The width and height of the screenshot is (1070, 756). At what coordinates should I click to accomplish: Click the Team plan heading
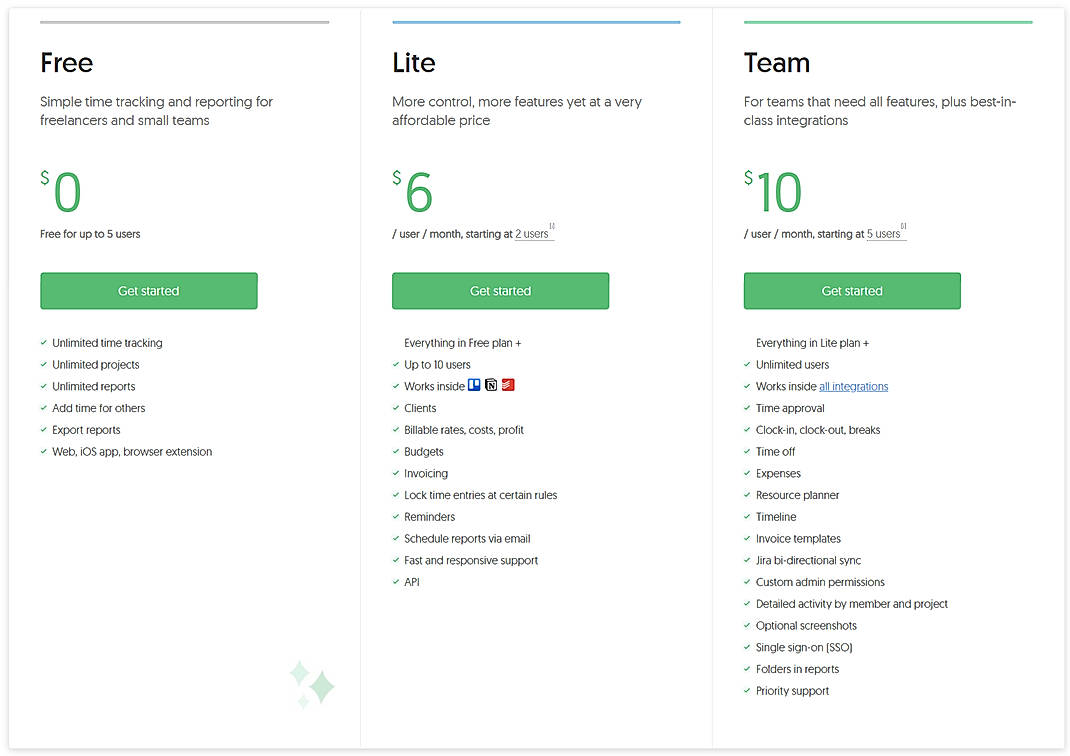pyautogui.click(x=777, y=63)
